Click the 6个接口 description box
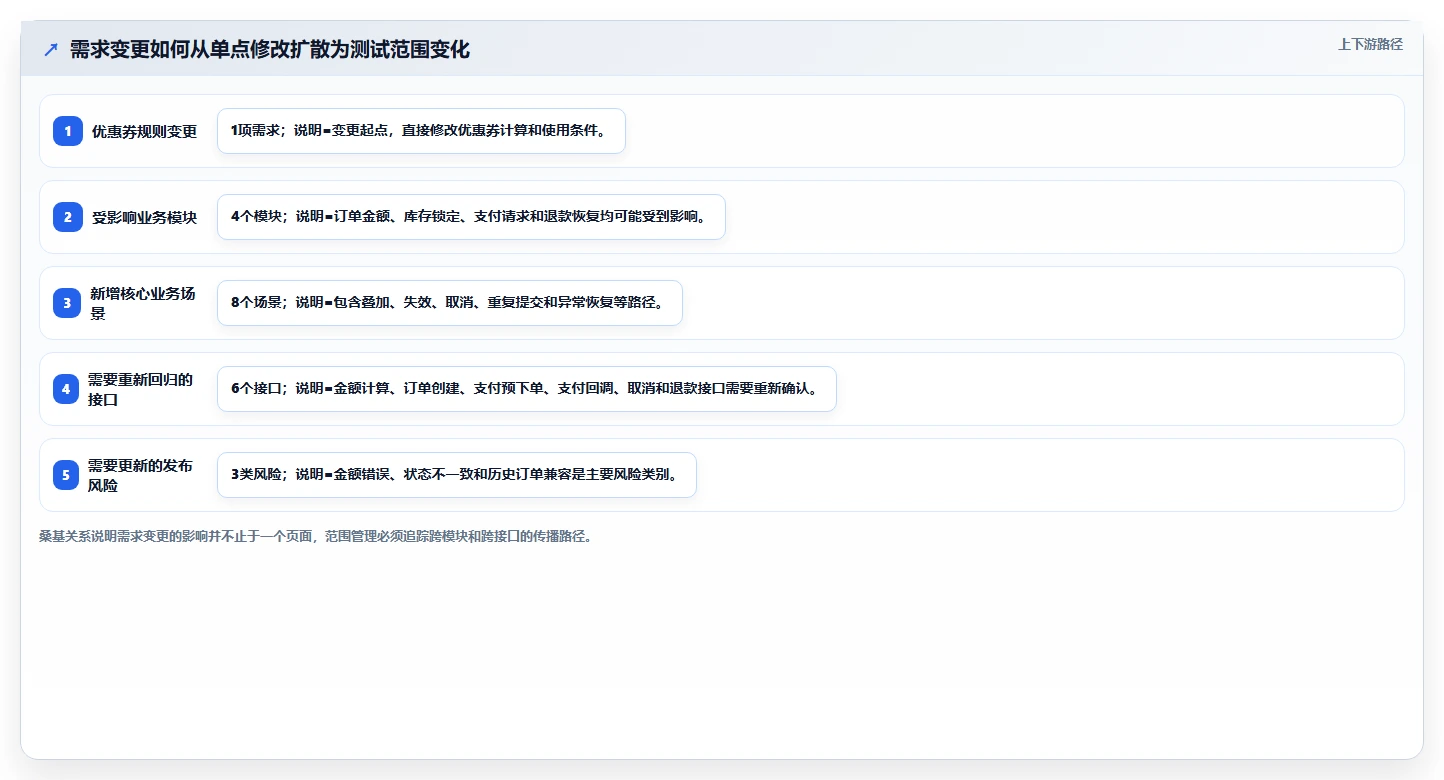The image size is (1444, 780). pyautogui.click(x=527, y=389)
